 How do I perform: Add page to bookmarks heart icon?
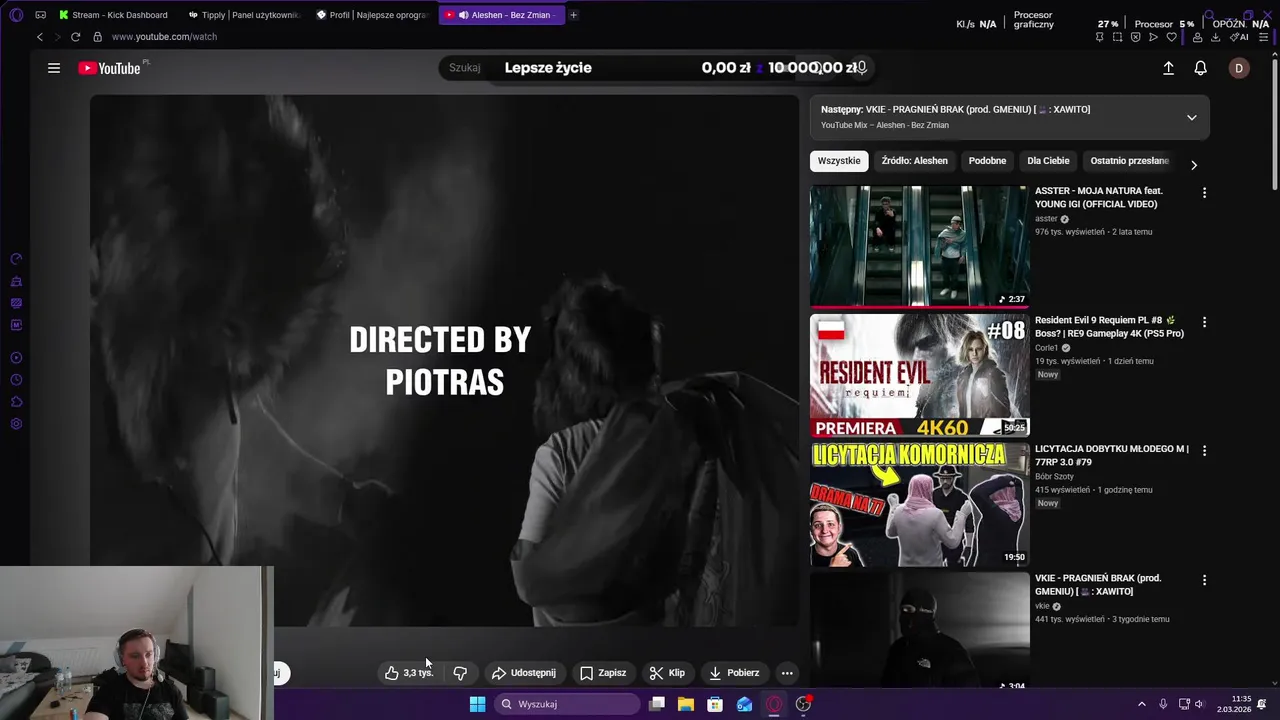(1171, 37)
